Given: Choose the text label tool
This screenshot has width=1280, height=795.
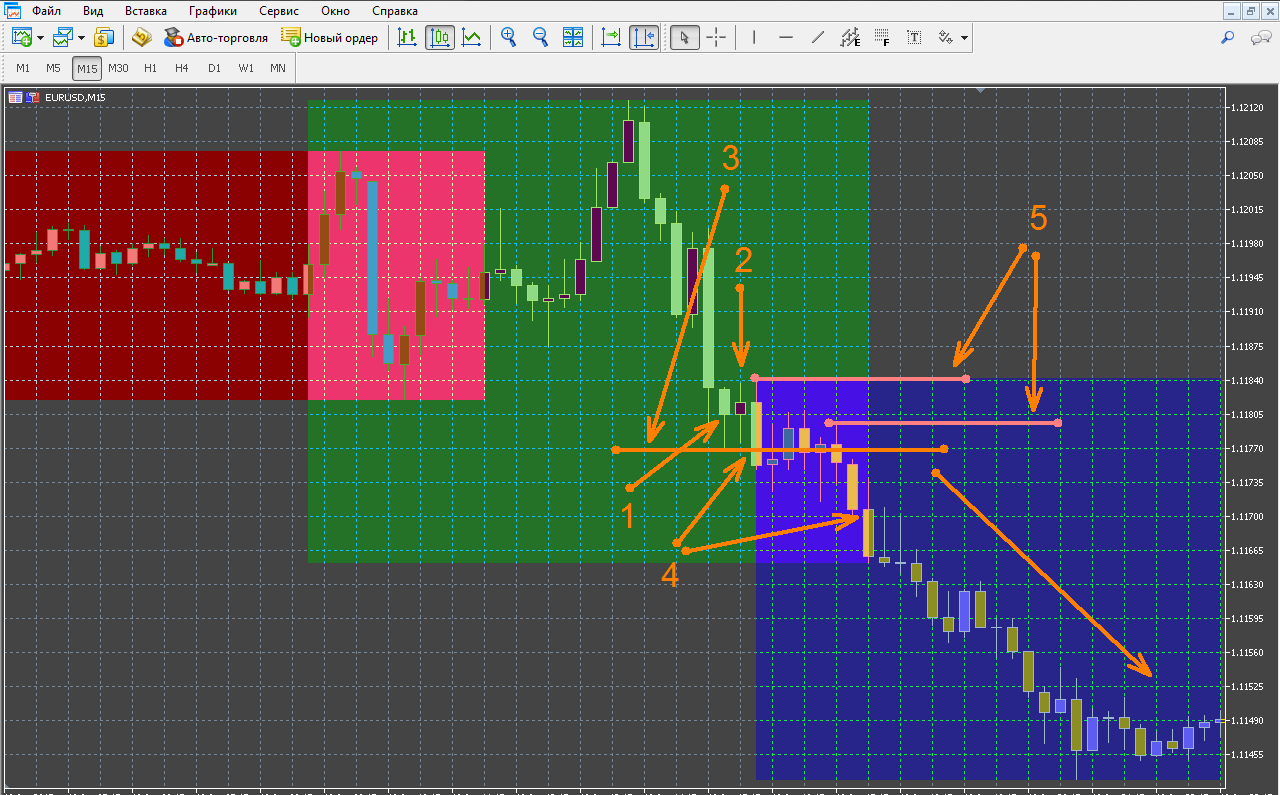Looking at the screenshot, I should 914,38.
